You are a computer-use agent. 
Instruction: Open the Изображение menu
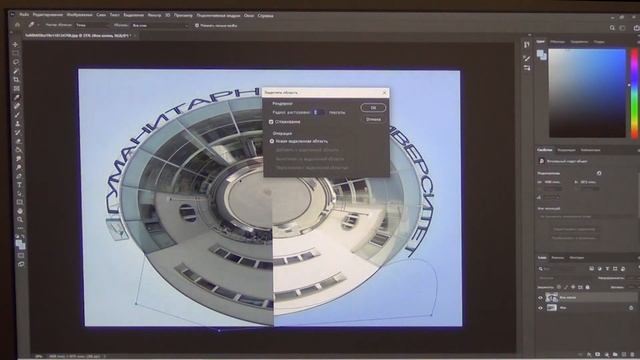pyautogui.click(x=80, y=15)
